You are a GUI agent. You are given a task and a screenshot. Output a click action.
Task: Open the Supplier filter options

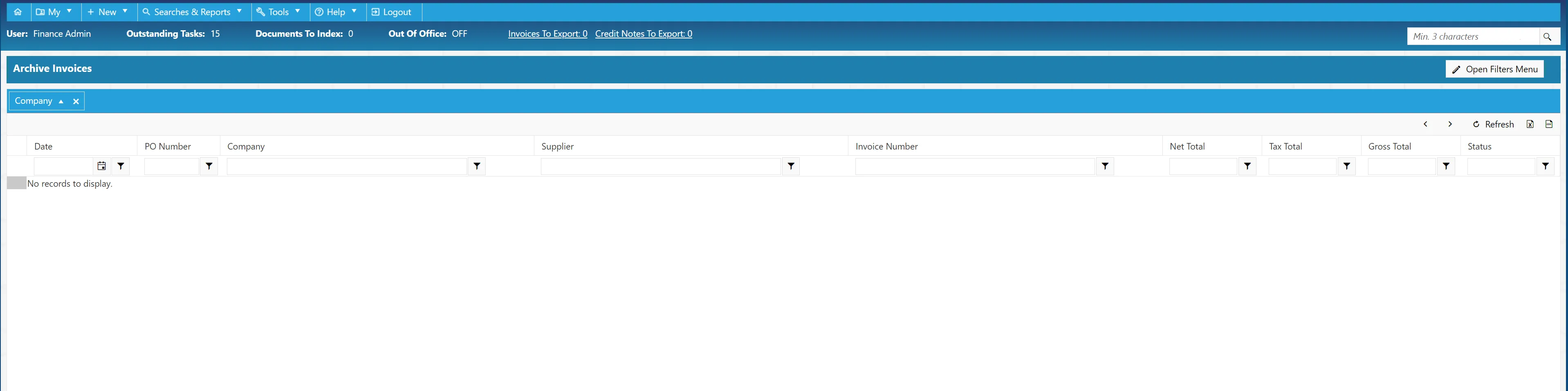click(x=791, y=166)
